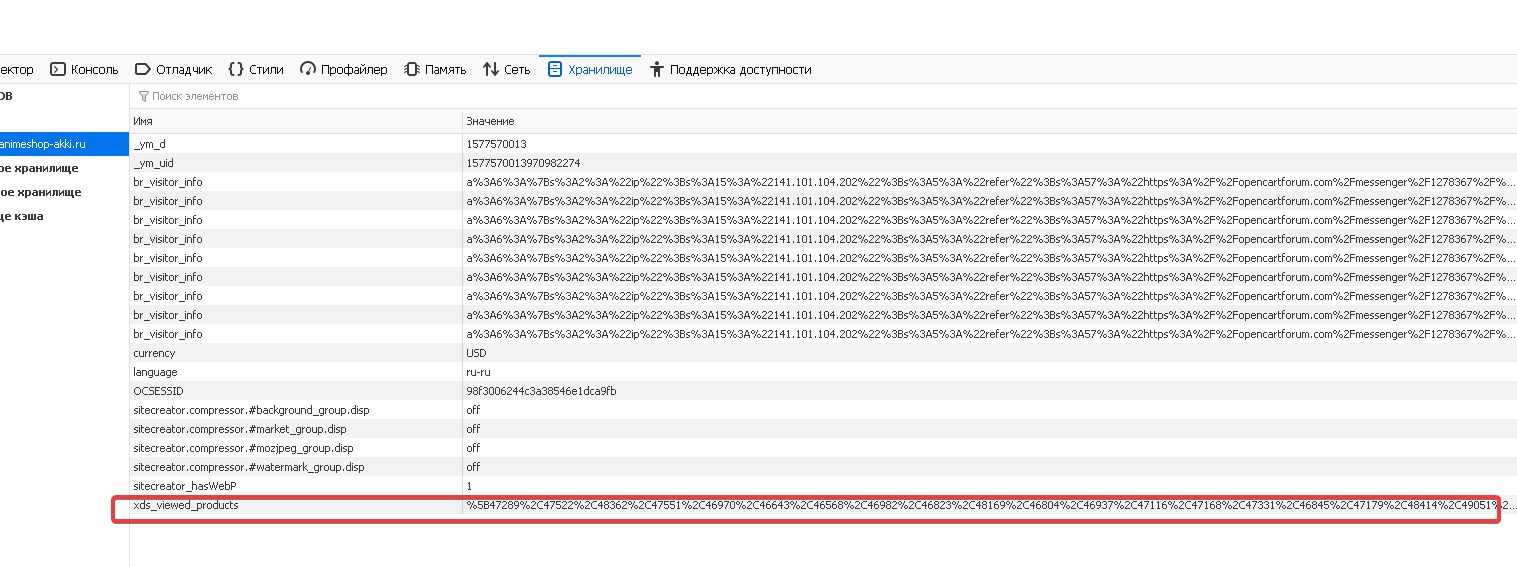Screen dimensions: 1517x567
Task: Select sitecreator.compressor.#watermark_group.disp row
Action: (823, 467)
